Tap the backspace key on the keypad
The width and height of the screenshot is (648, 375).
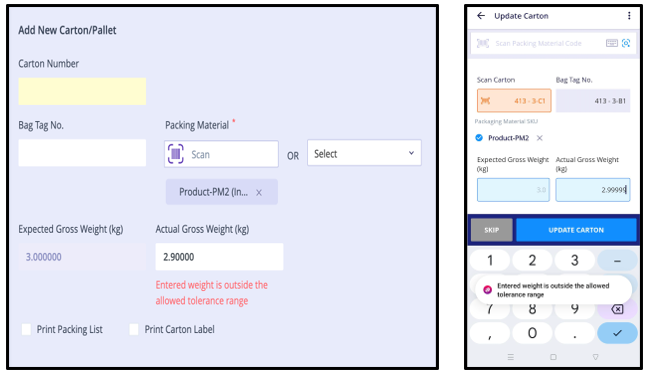point(617,309)
